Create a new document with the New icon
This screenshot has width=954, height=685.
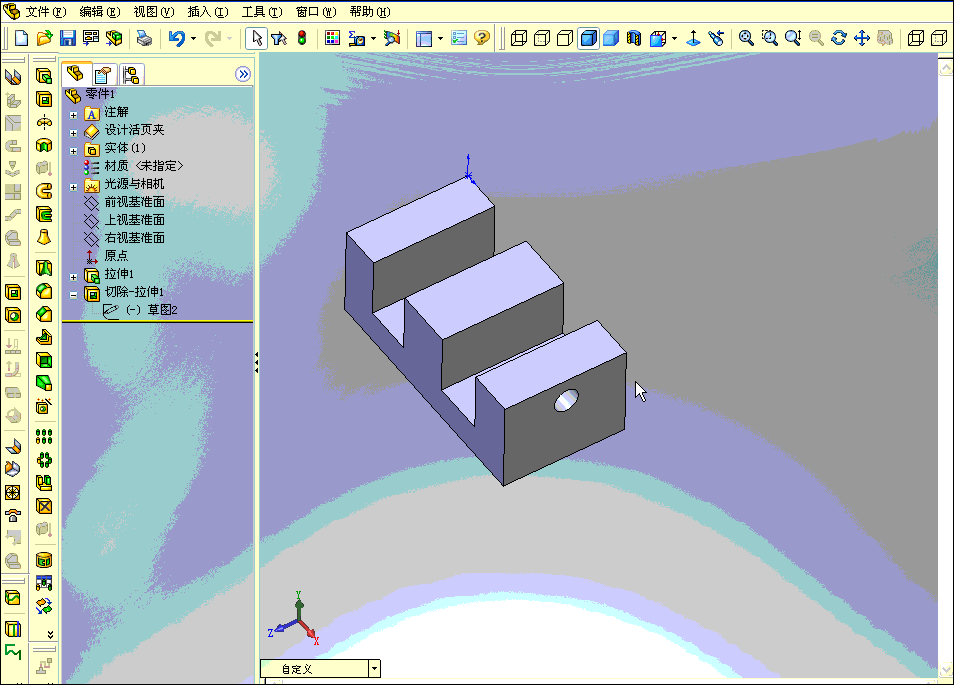point(21,38)
